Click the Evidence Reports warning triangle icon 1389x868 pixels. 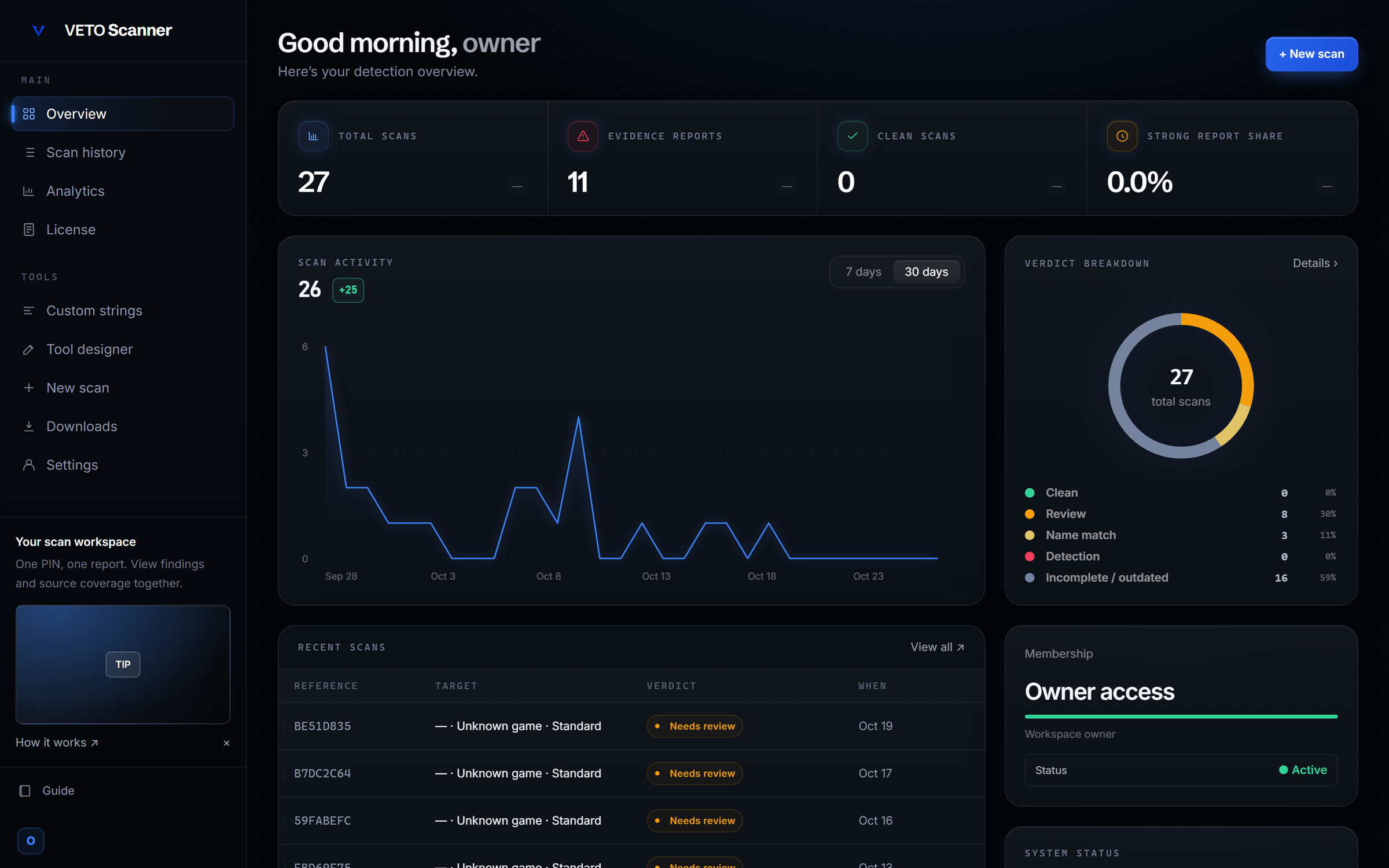[583, 136]
